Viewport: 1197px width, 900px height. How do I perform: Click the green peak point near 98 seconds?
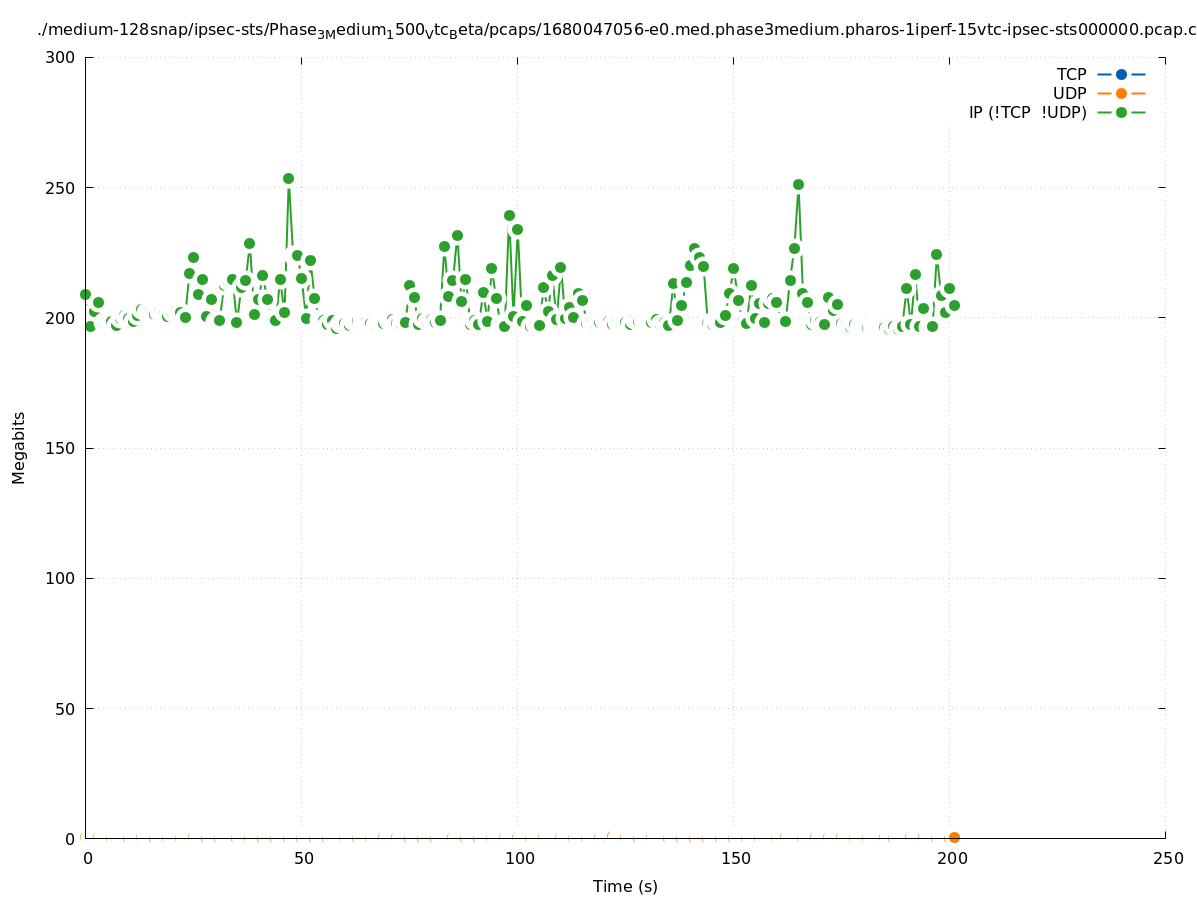click(x=509, y=215)
